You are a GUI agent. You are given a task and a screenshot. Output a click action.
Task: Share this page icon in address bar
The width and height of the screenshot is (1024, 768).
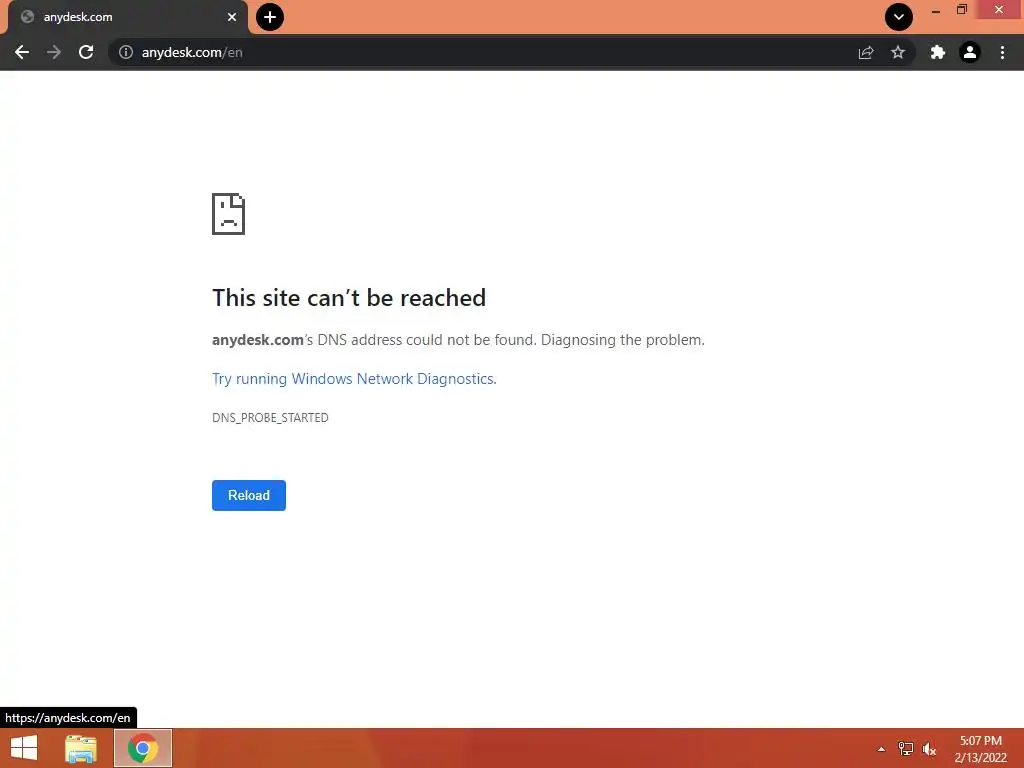866,52
